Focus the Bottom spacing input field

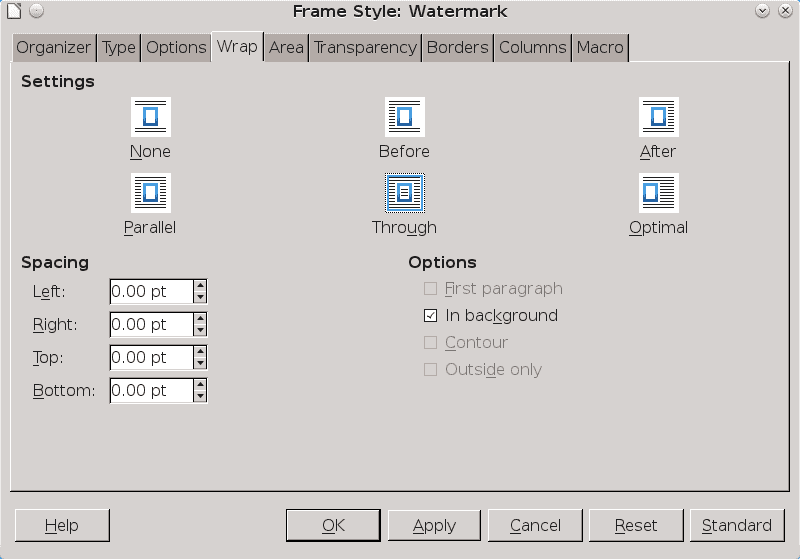[151, 391]
